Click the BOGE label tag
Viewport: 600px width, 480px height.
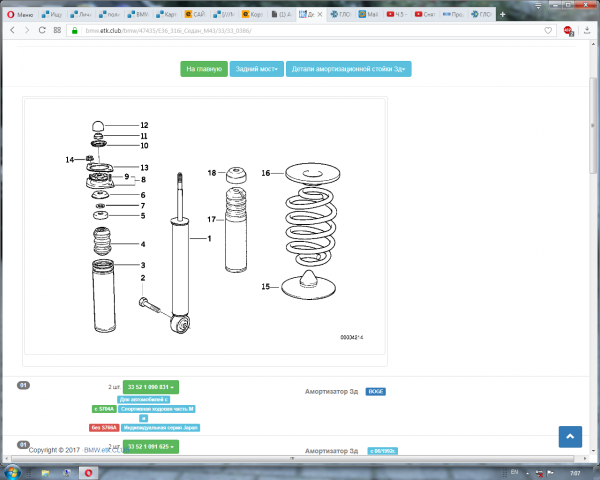[x=375, y=392]
